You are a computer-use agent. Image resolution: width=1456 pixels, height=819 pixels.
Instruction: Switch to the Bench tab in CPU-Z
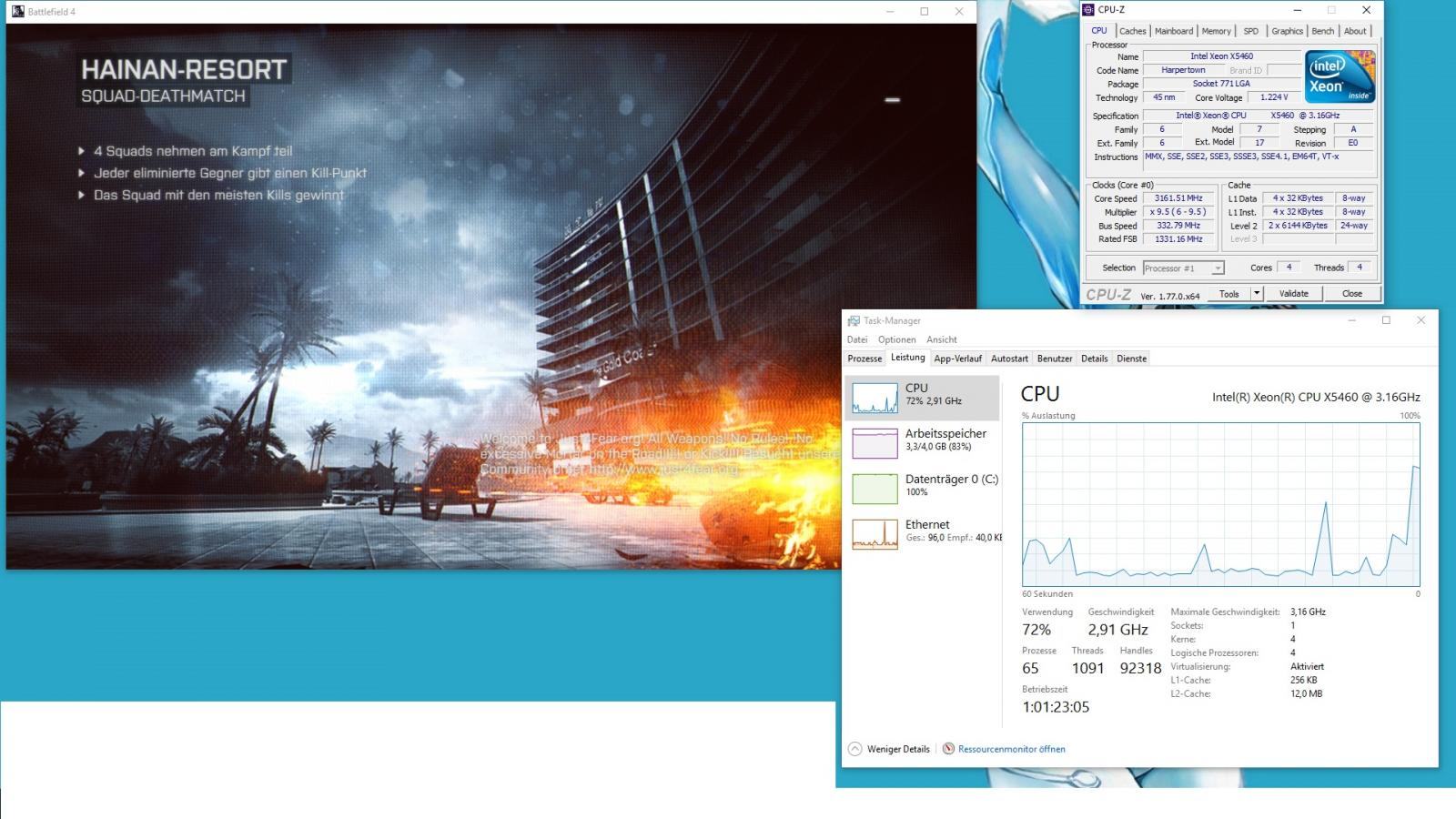1322,31
